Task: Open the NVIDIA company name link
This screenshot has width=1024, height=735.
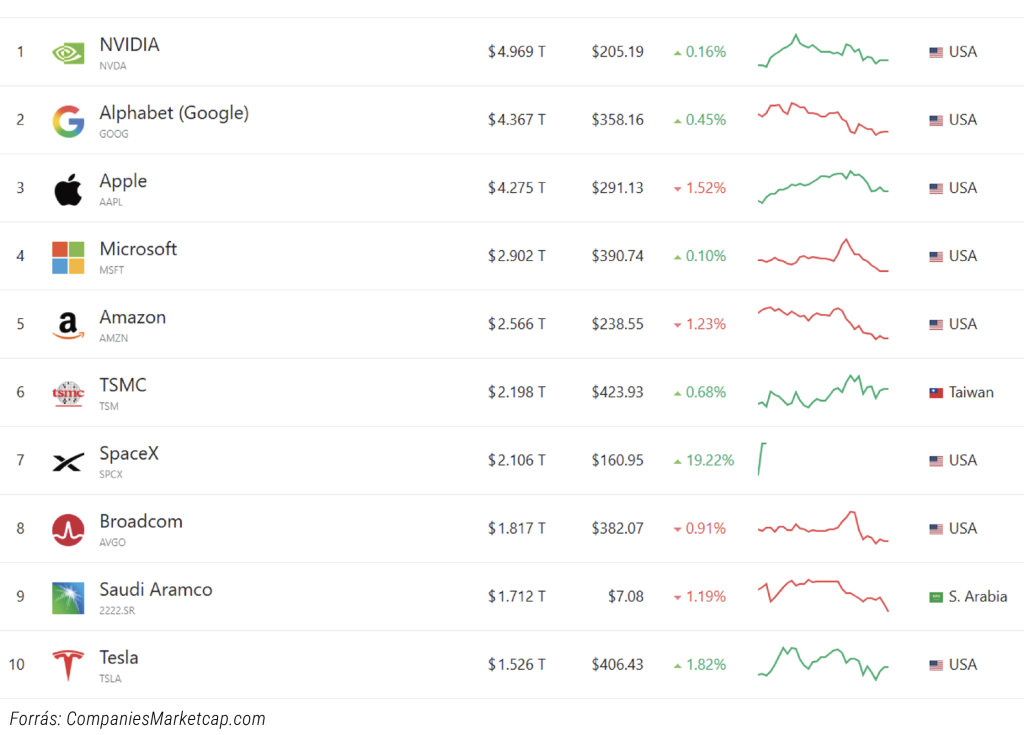Action: pyautogui.click(x=129, y=44)
